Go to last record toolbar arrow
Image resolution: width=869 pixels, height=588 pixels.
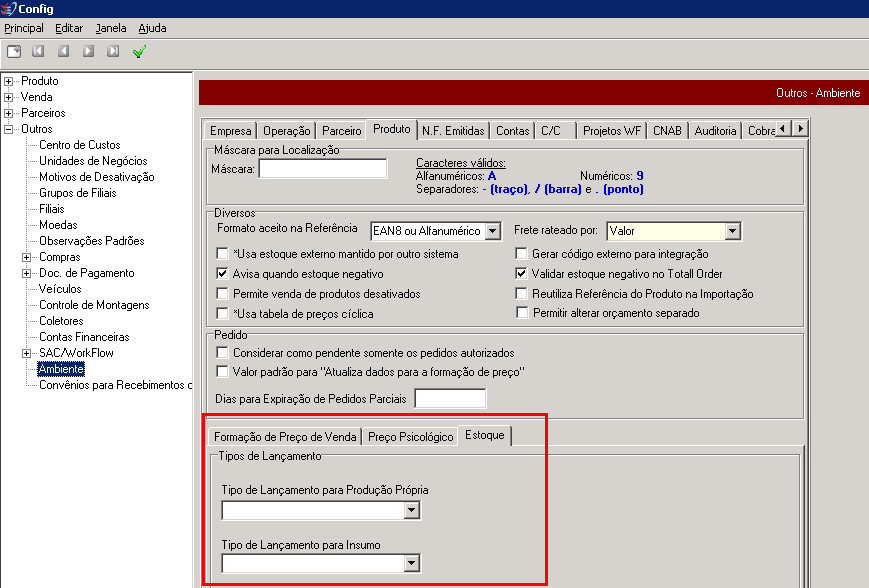(113, 52)
